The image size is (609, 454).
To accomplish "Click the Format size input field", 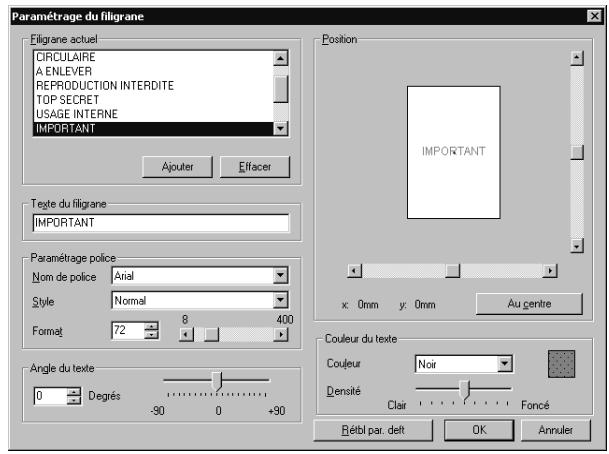I will [128, 330].
